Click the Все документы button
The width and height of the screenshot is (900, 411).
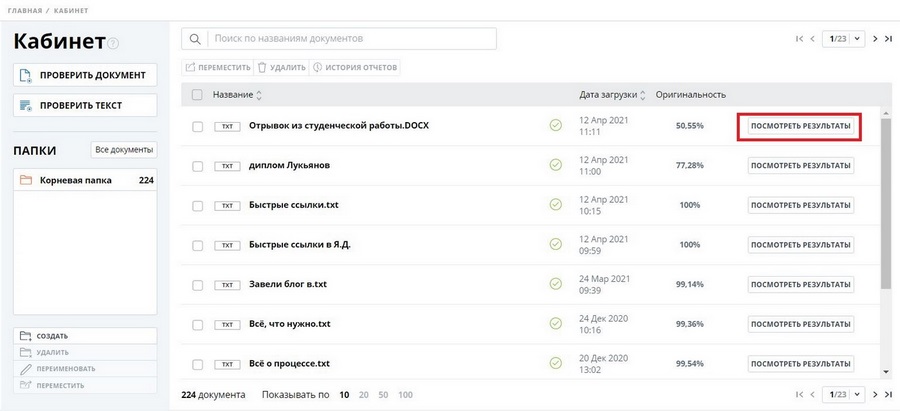[x=124, y=150]
